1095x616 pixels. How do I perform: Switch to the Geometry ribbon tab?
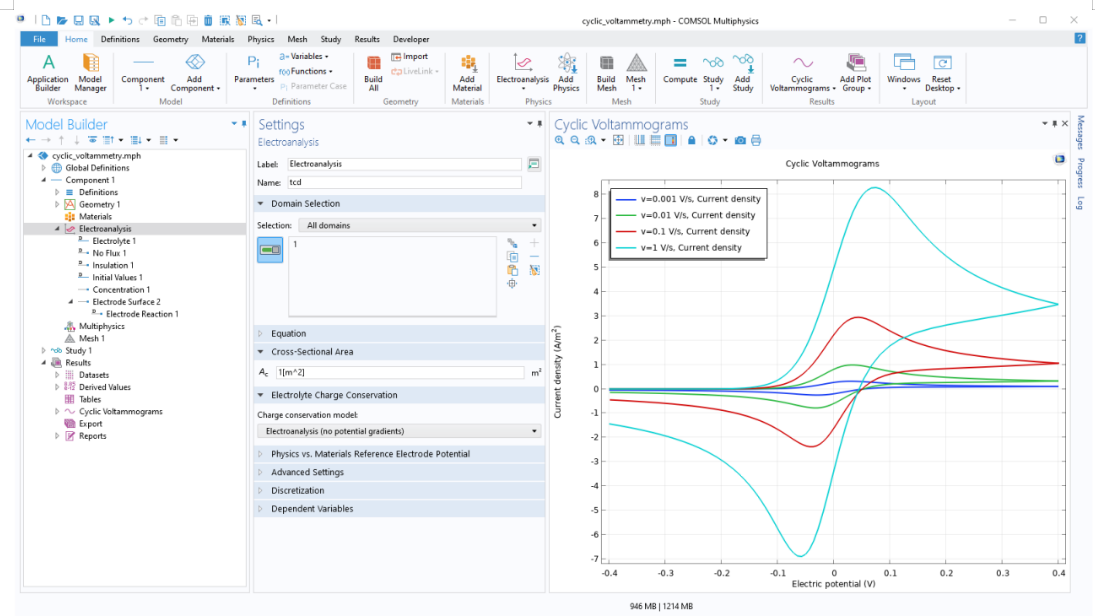170,39
